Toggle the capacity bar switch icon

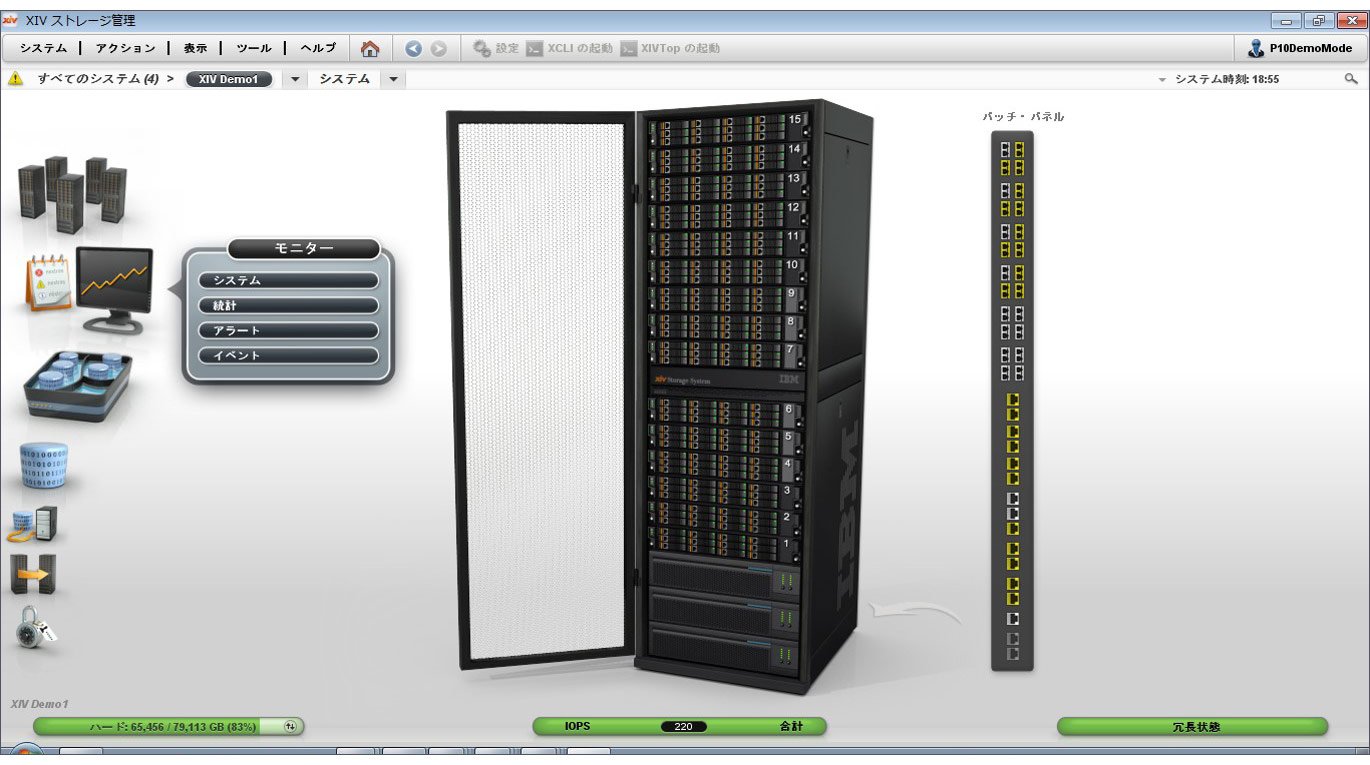pos(290,727)
